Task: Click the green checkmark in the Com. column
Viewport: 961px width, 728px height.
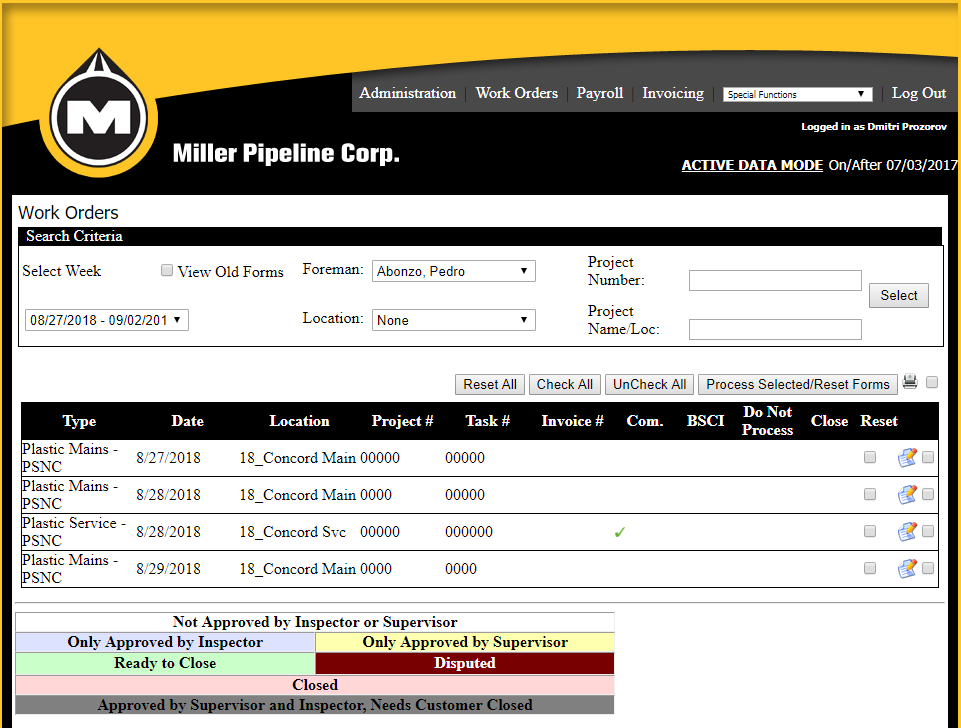Action: click(620, 533)
